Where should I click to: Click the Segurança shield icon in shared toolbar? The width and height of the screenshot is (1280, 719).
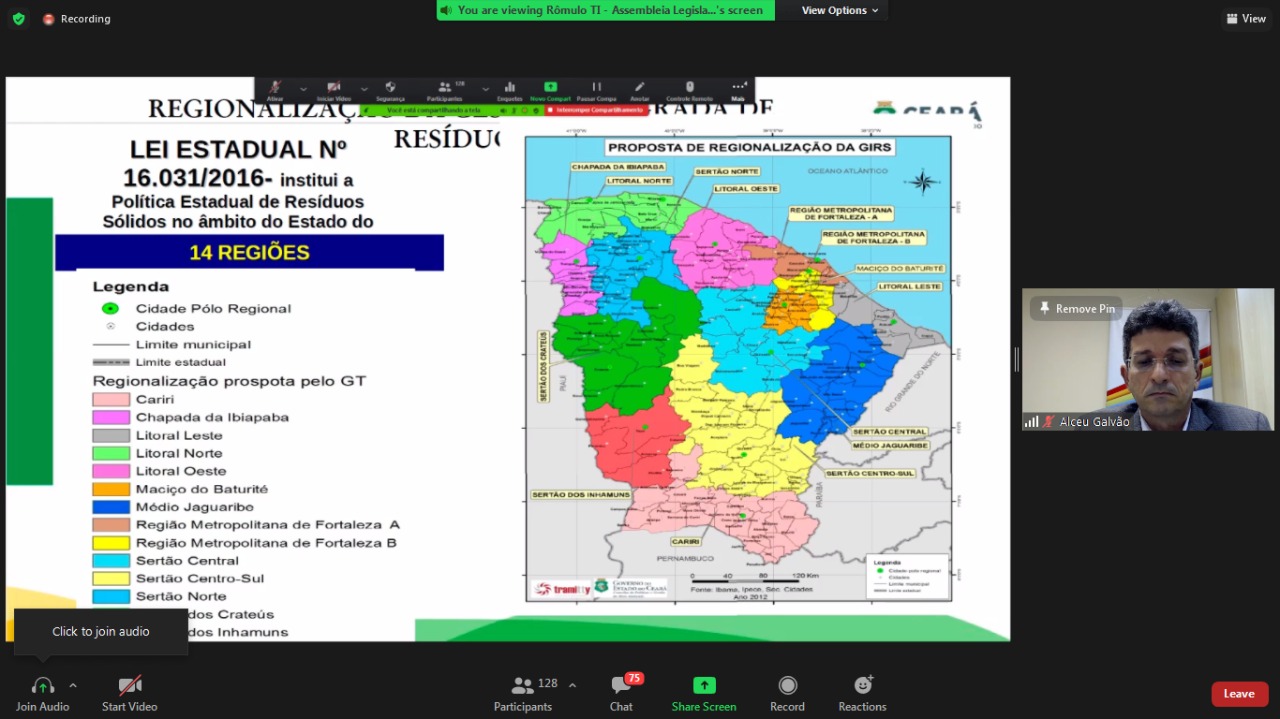coord(390,89)
